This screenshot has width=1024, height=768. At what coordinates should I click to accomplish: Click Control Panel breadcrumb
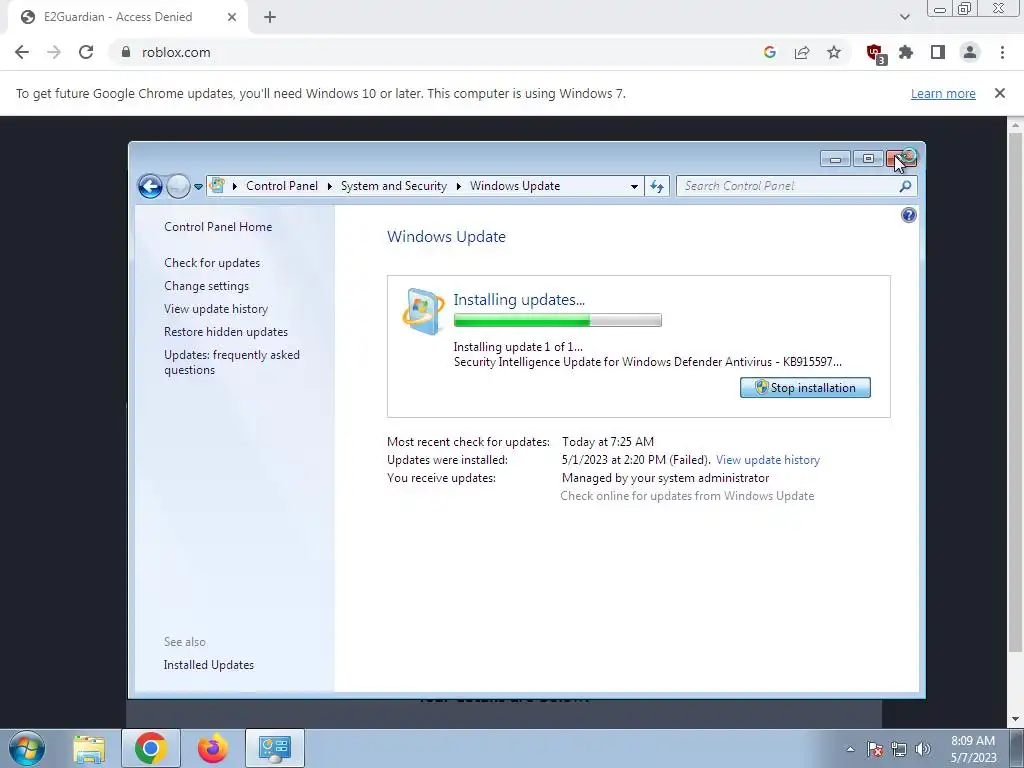(281, 186)
